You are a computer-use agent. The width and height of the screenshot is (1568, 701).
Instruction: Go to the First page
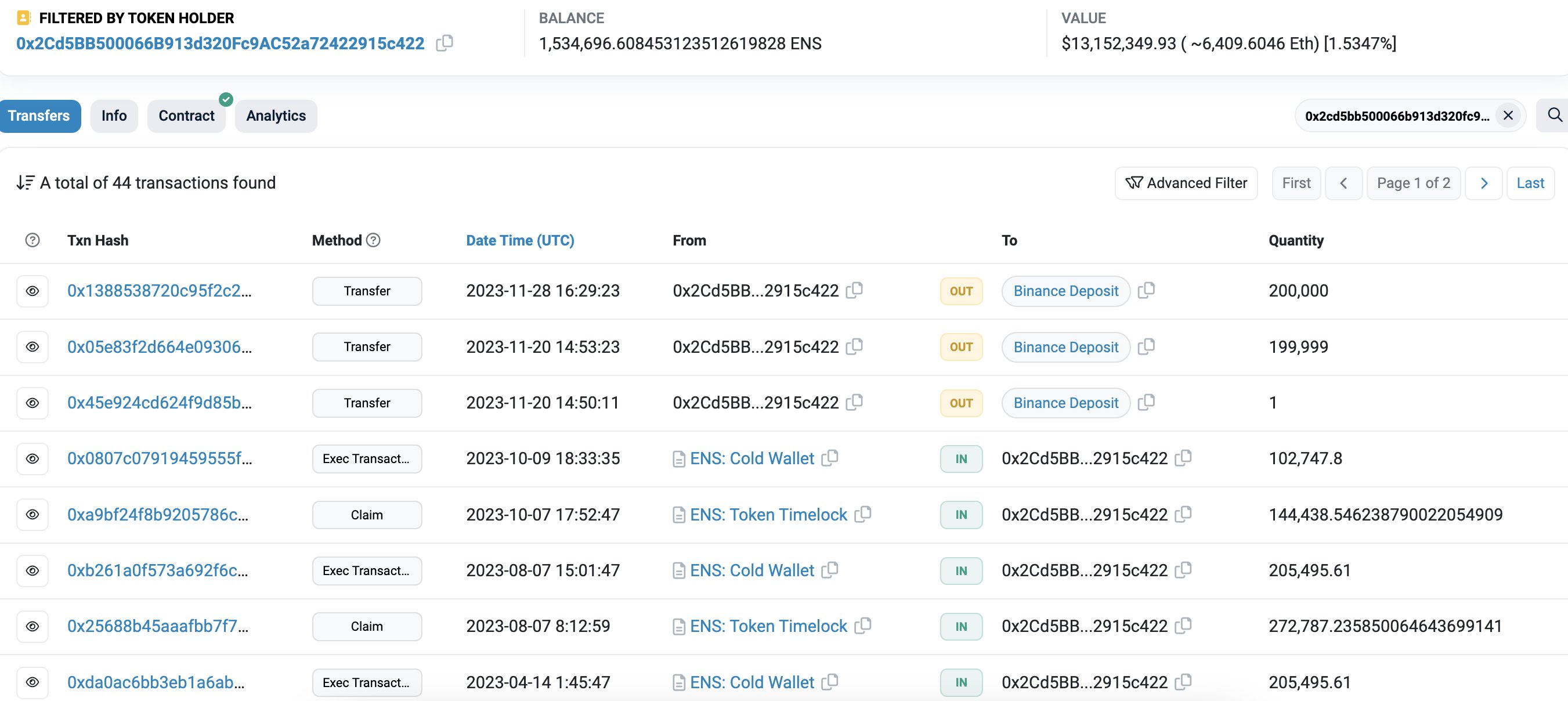click(1296, 183)
